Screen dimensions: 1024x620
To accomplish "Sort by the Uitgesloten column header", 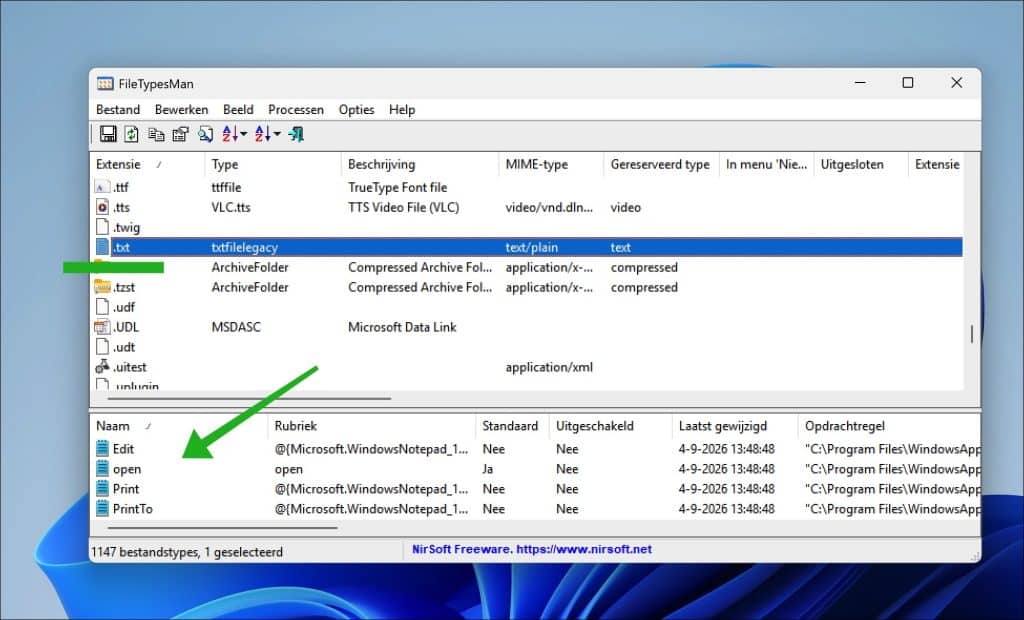I will pyautogui.click(x=861, y=165).
